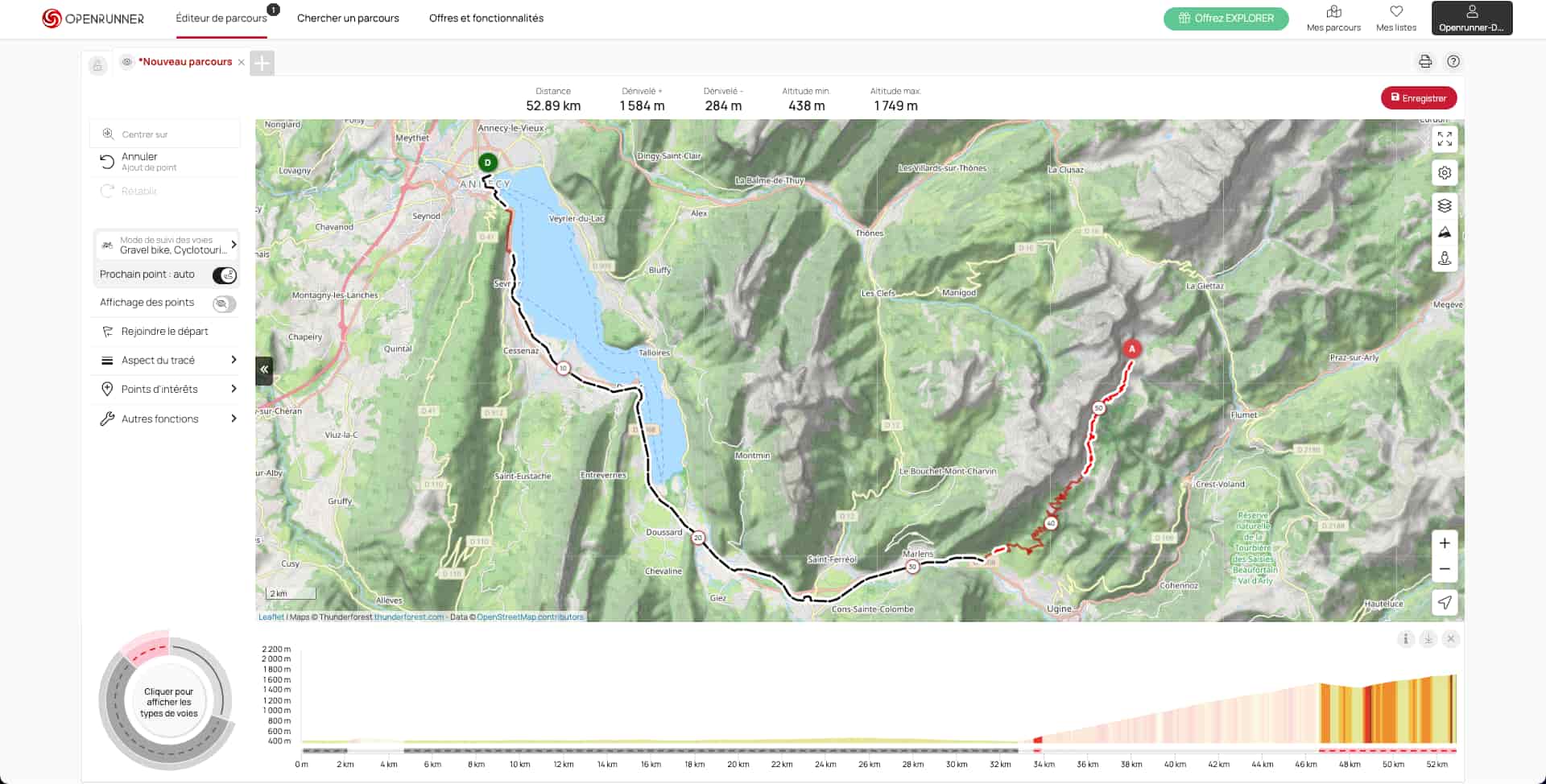Click the Centrer sur search field
1546x784 pixels.
(167, 134)
